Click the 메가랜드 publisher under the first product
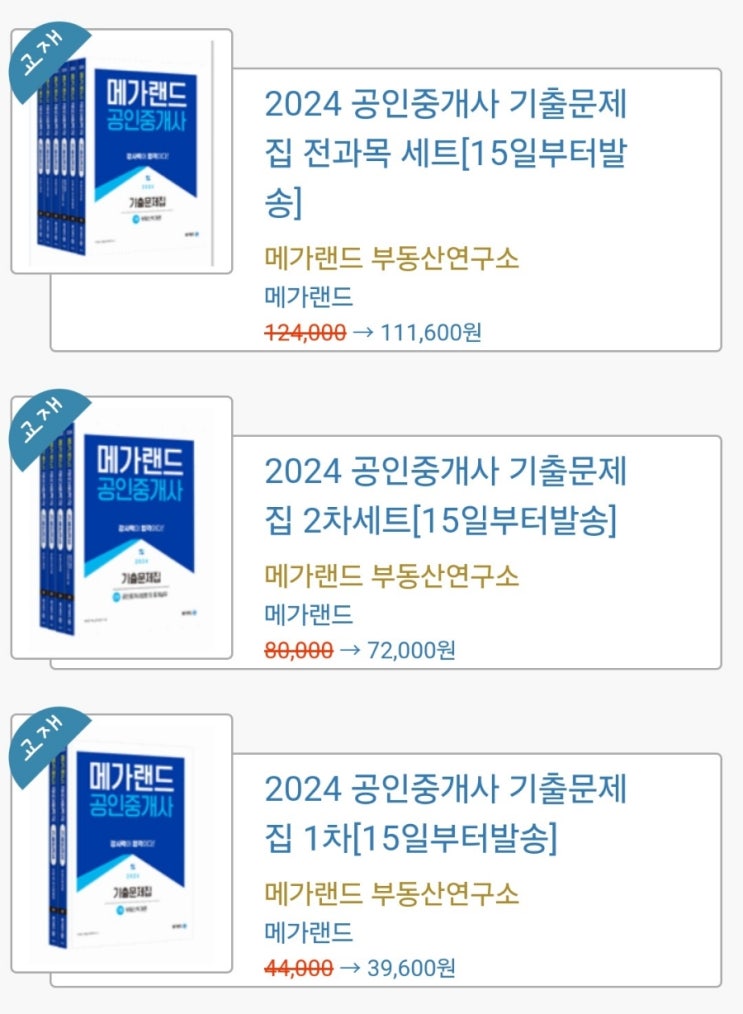The width and height of the screenshot is (743, 1014). pyautogui.click(x=308, y=297)
